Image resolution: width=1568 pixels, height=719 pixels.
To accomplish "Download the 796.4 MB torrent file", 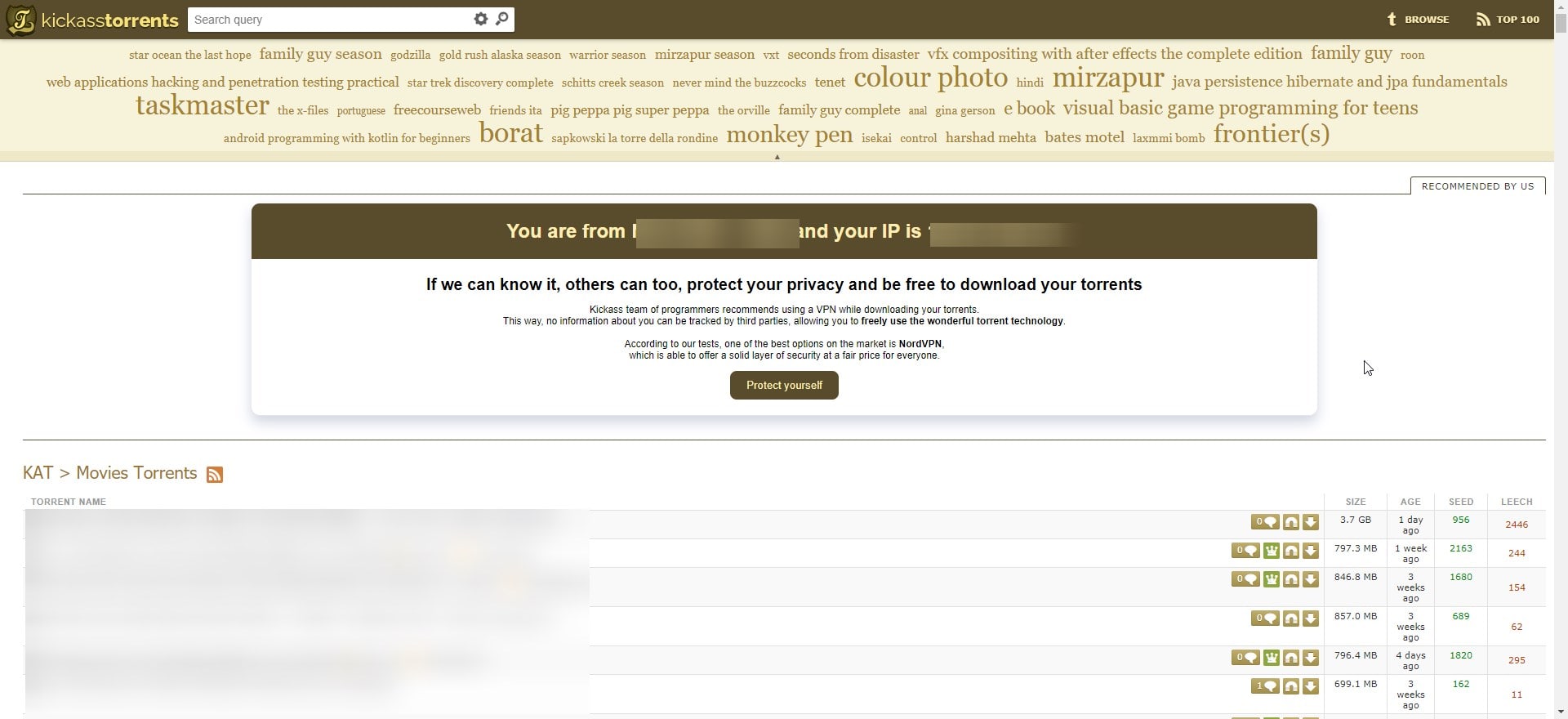I will tap(1311, 658).
